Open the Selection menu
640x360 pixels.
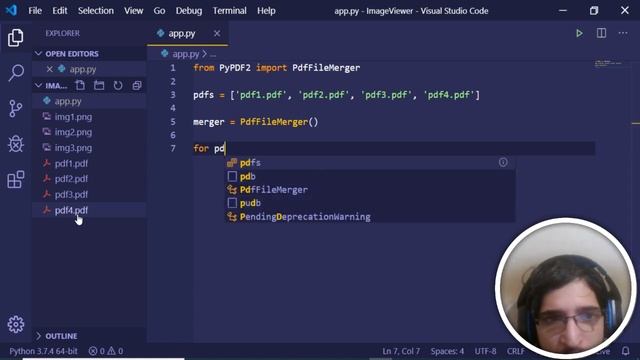tap(96, 11)
